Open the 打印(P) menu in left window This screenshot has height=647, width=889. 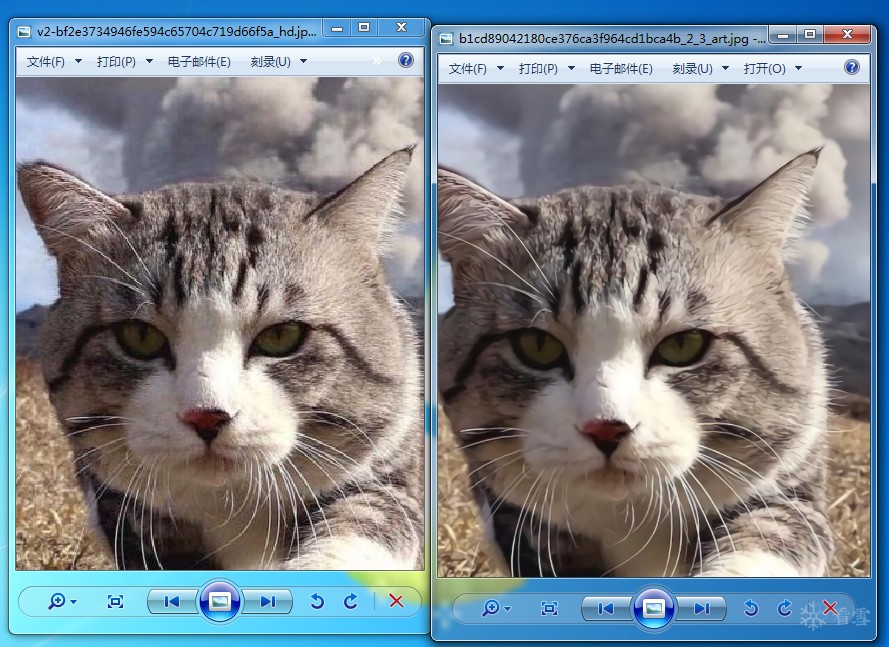pyautogui.click(x=116, y=61)
